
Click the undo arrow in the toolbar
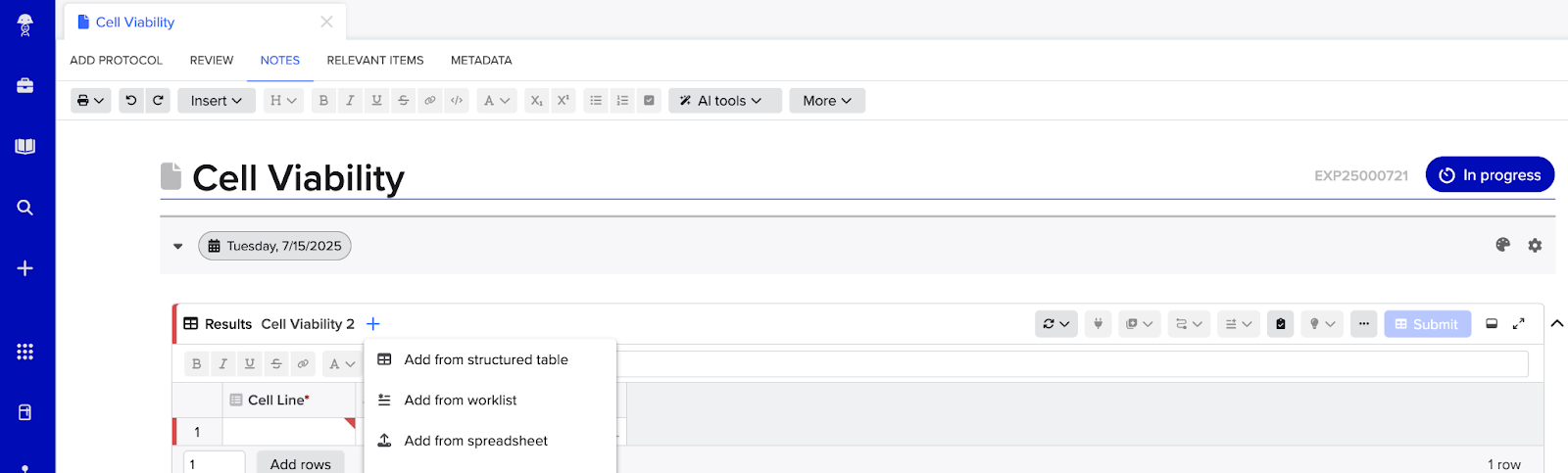pos(131,101)
